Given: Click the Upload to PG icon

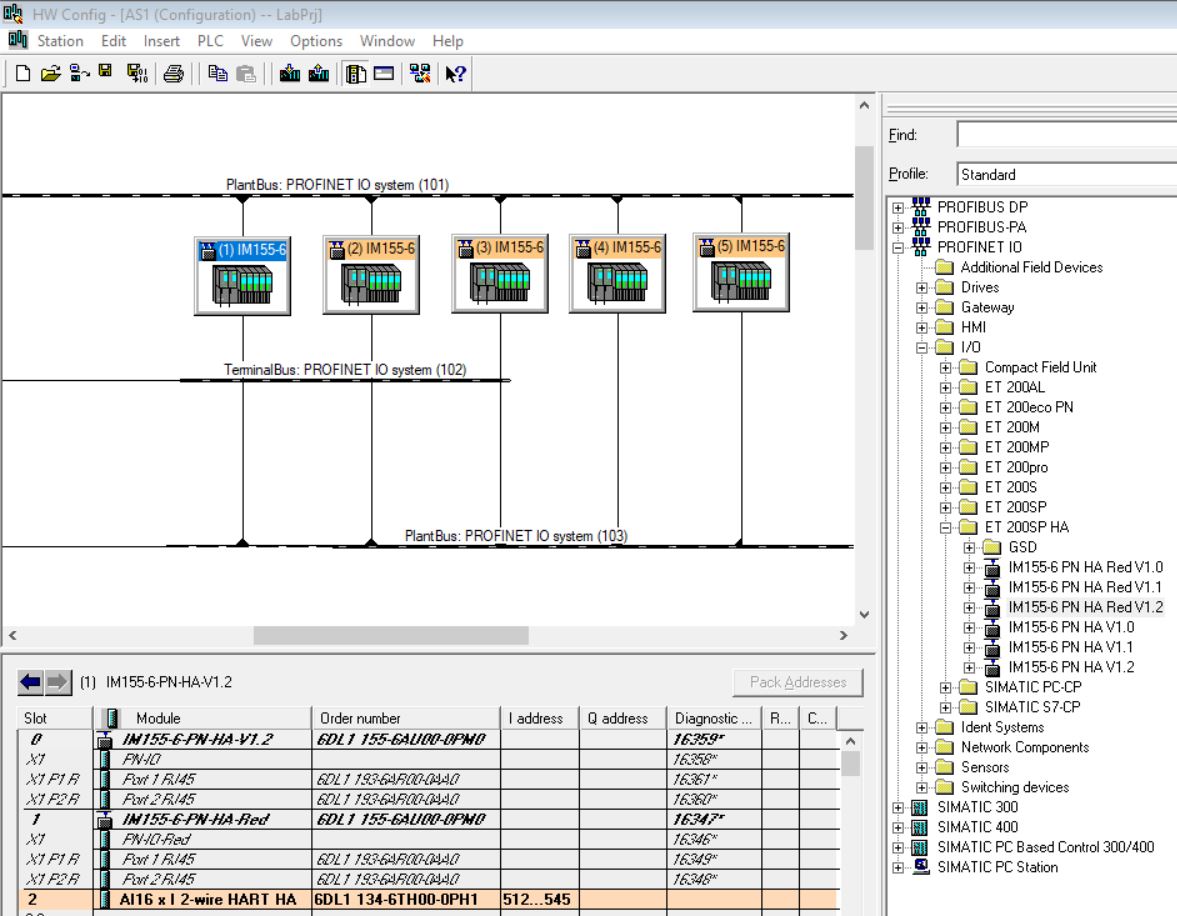Looking at the screenshot, I should [319, 73].
